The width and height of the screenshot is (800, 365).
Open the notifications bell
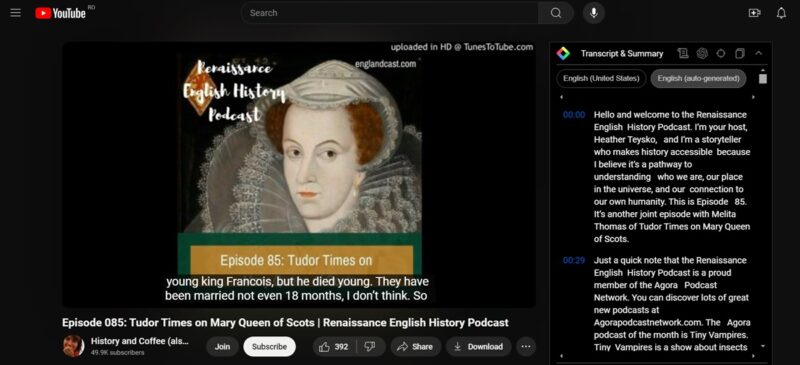[x=781, y=13]
